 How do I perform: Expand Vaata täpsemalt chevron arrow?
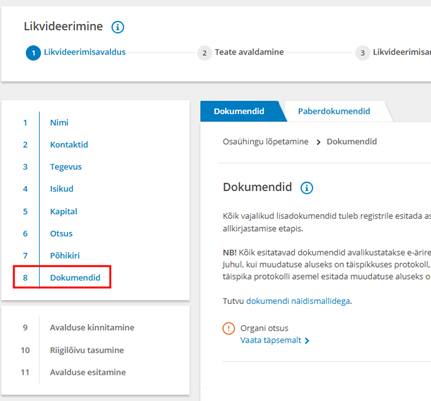307,341
